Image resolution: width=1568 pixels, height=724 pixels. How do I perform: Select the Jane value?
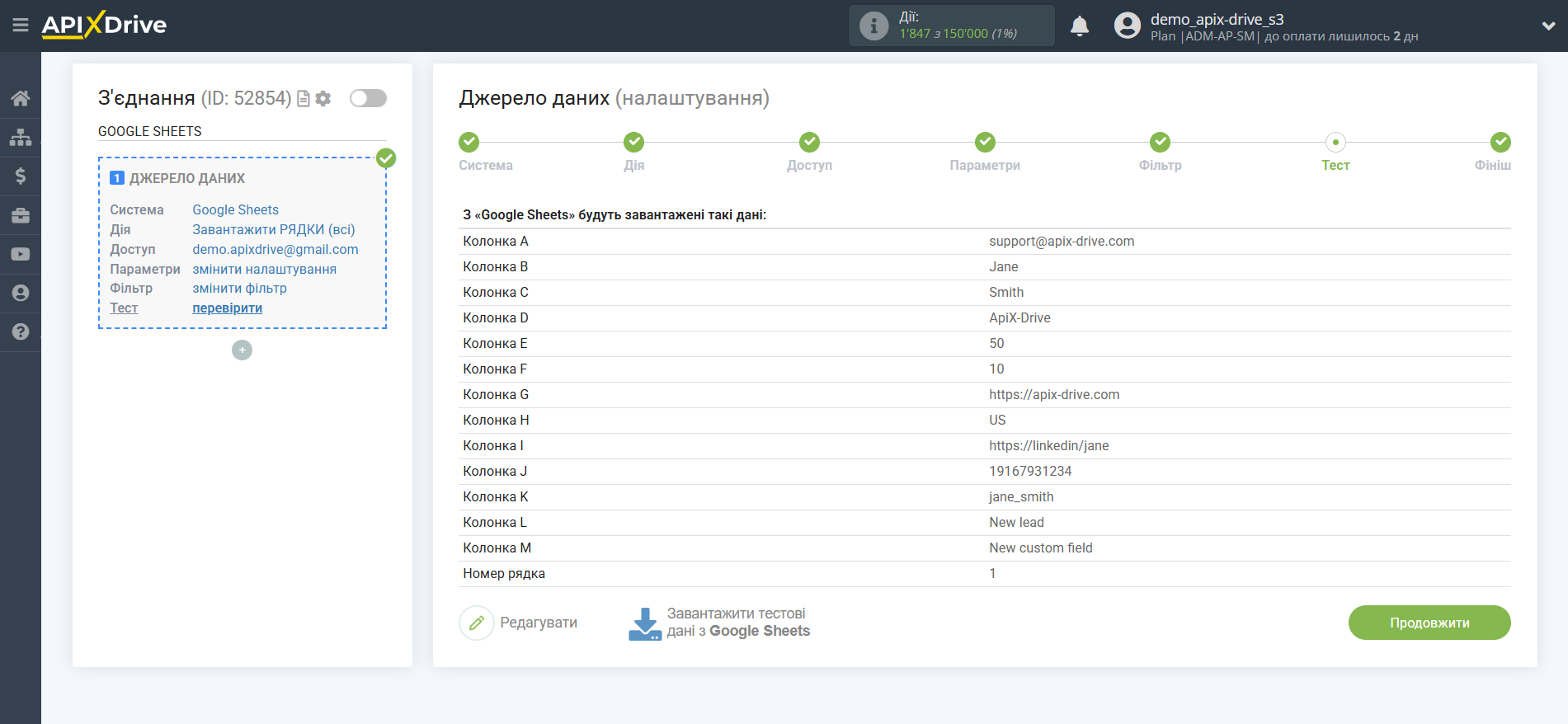click(1003, 266)
